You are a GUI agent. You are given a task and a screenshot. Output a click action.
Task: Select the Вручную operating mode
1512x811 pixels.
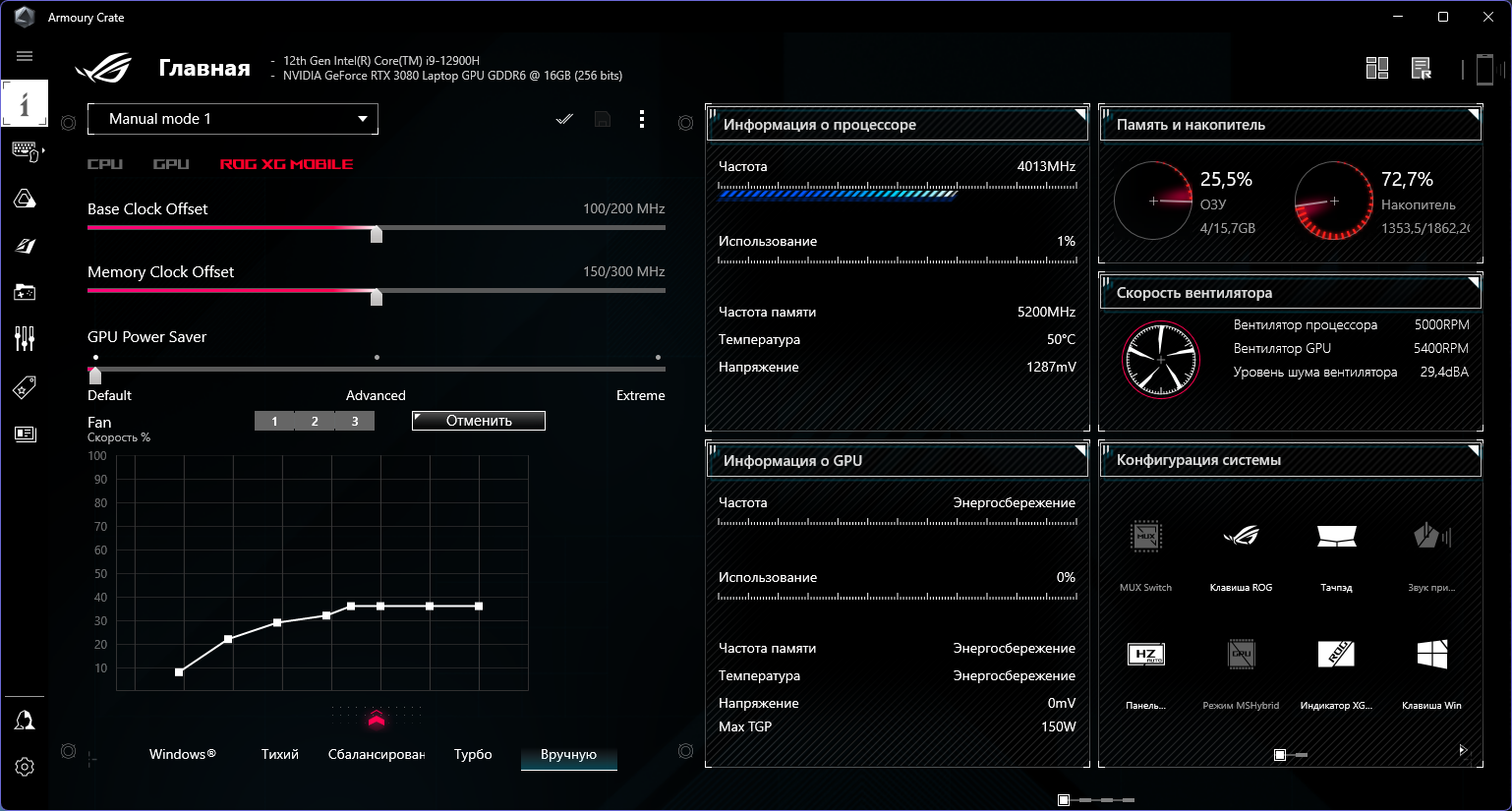[569, 754]
